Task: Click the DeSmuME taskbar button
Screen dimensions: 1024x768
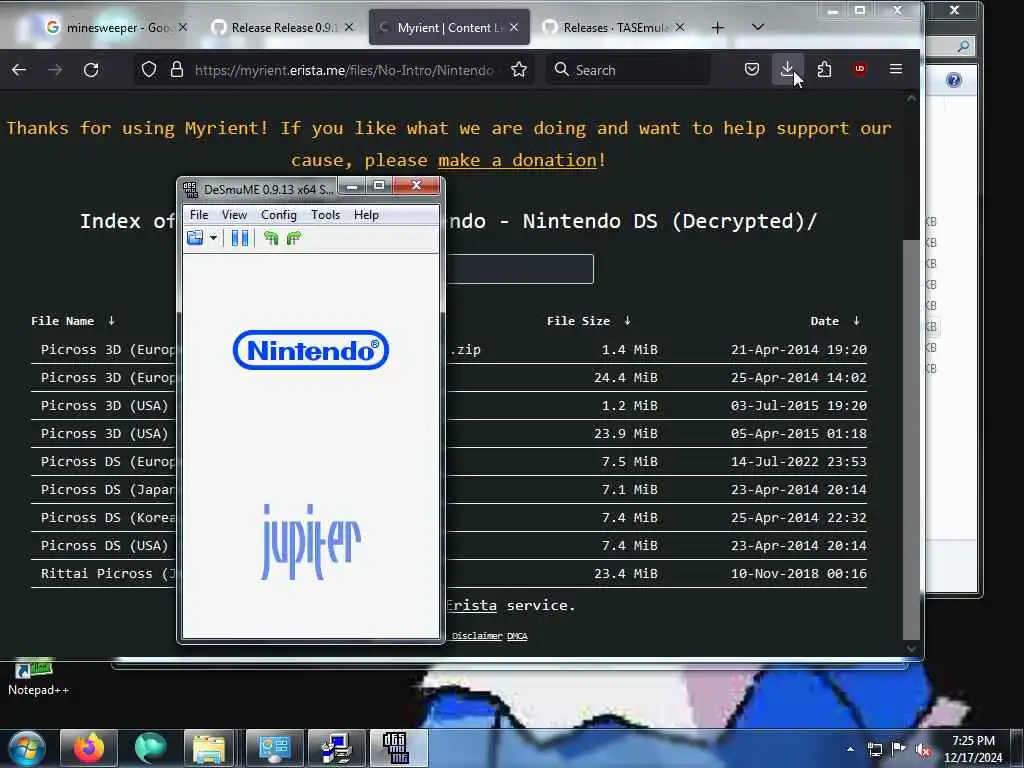Action: pos(398,748)
